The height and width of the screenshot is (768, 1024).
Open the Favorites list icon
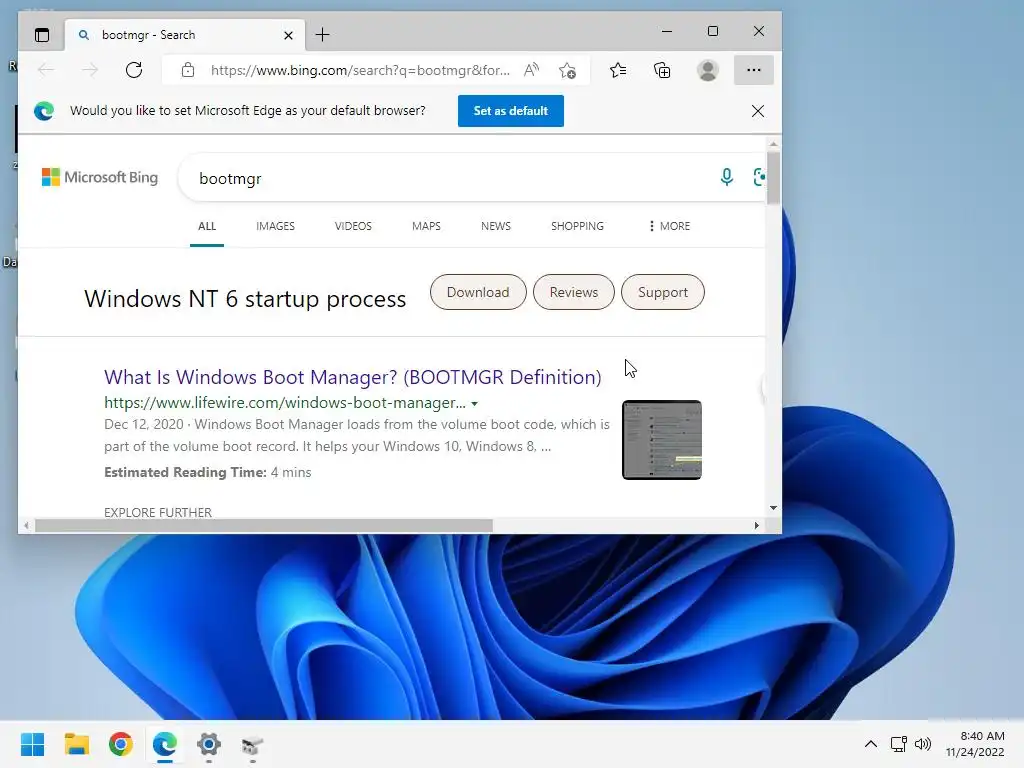618,70
